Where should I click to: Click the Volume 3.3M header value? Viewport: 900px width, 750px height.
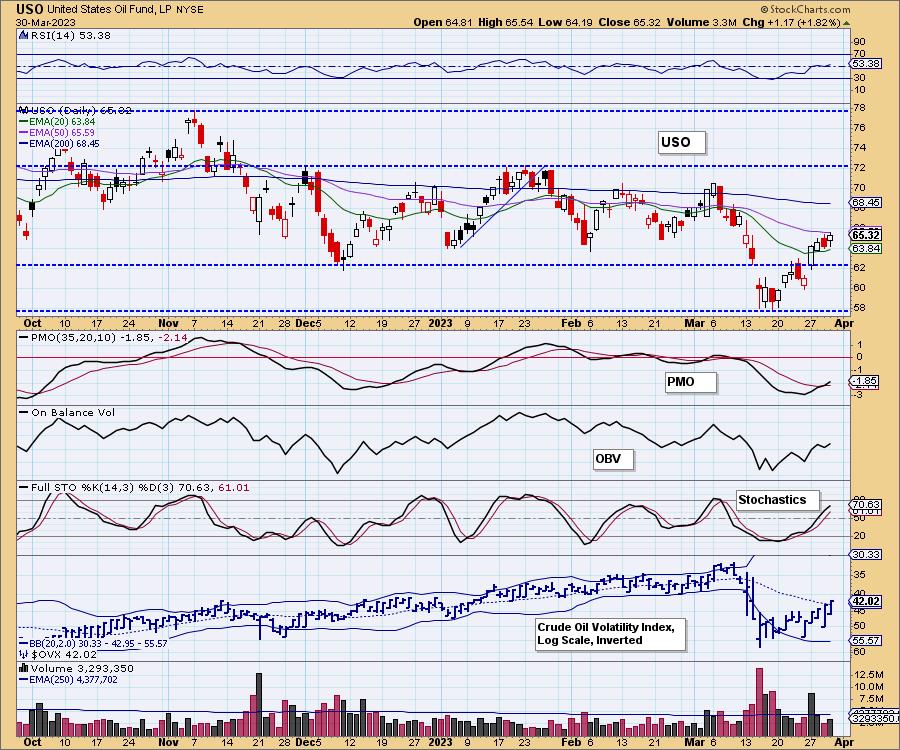tap(701, 22)
